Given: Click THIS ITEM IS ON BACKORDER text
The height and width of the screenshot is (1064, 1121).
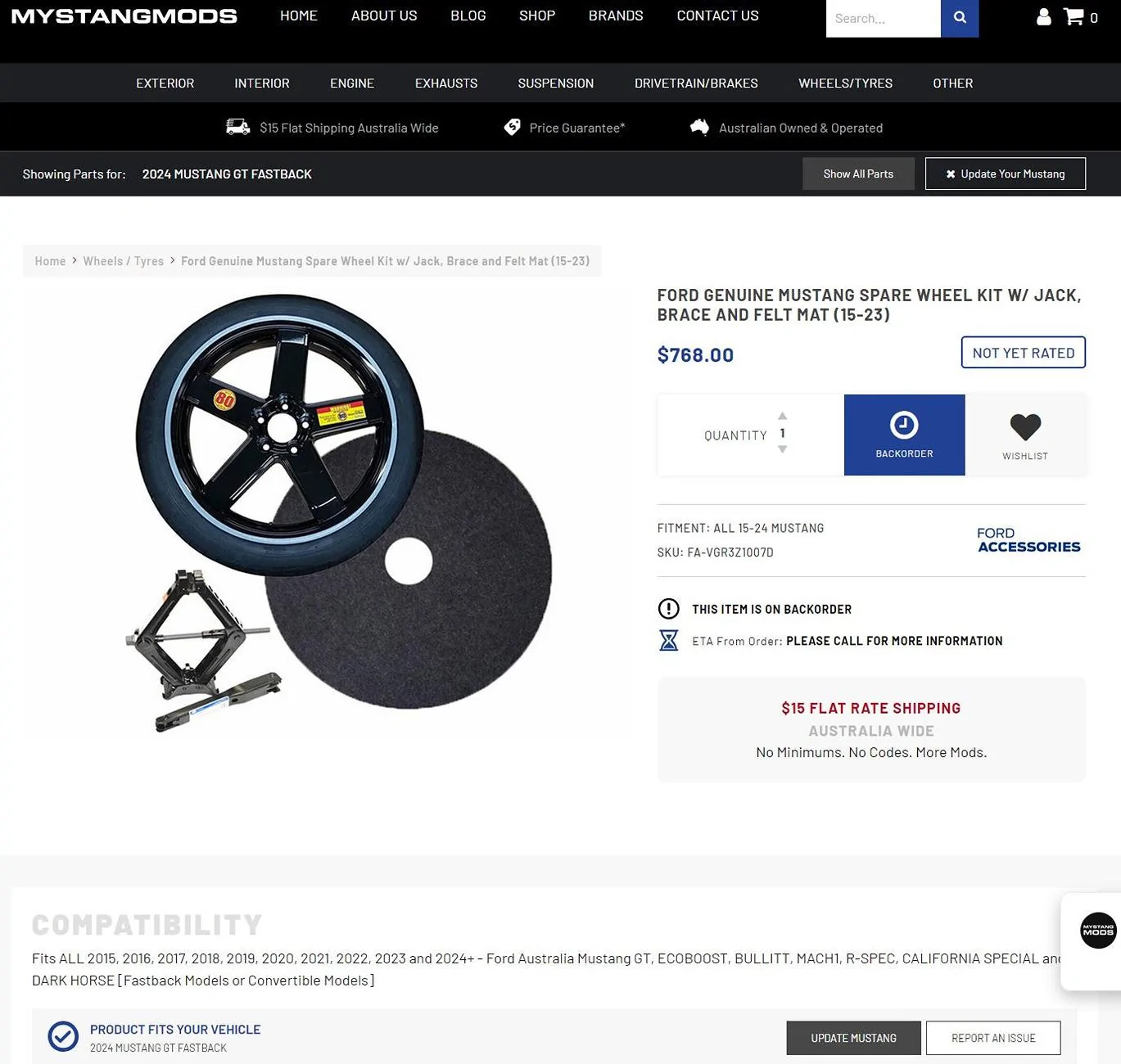Looking at the screenshot, I should (771, 609).
